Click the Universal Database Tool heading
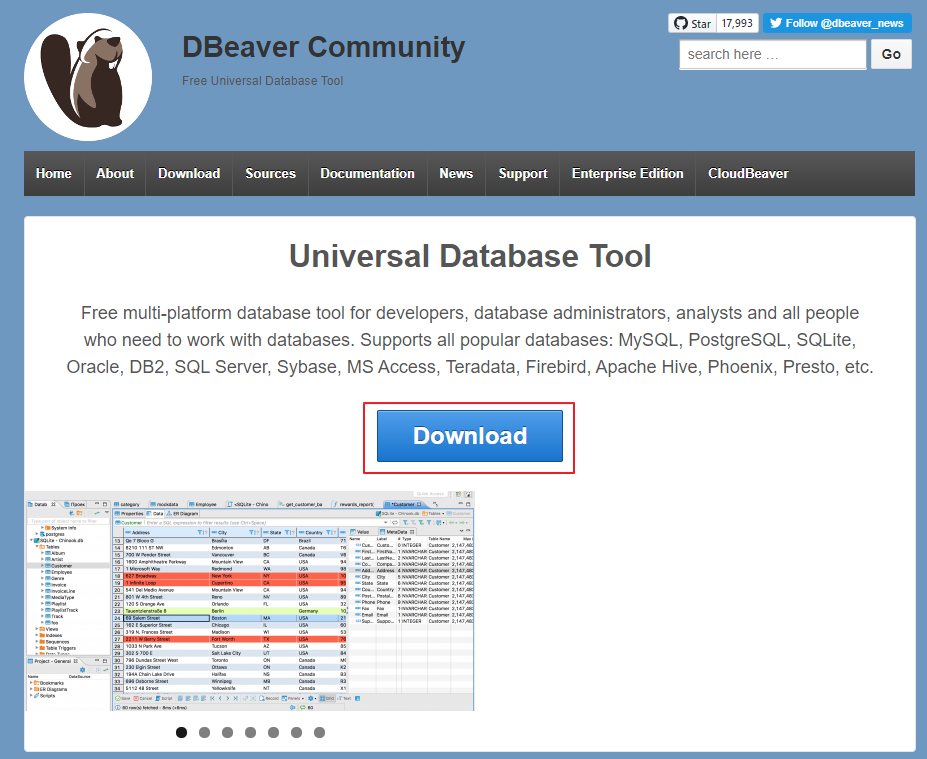Screen dimensions: 927x759 tap(470, 256)
